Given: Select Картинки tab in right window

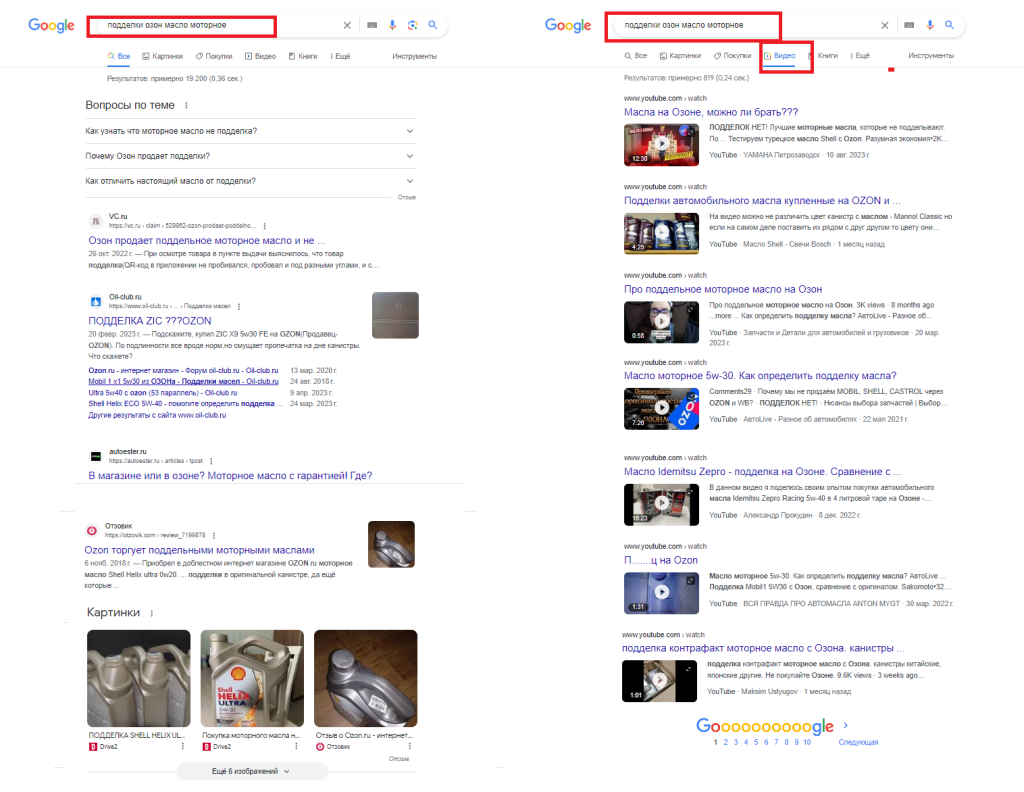Looking at the screenshot, I should 680,55.
